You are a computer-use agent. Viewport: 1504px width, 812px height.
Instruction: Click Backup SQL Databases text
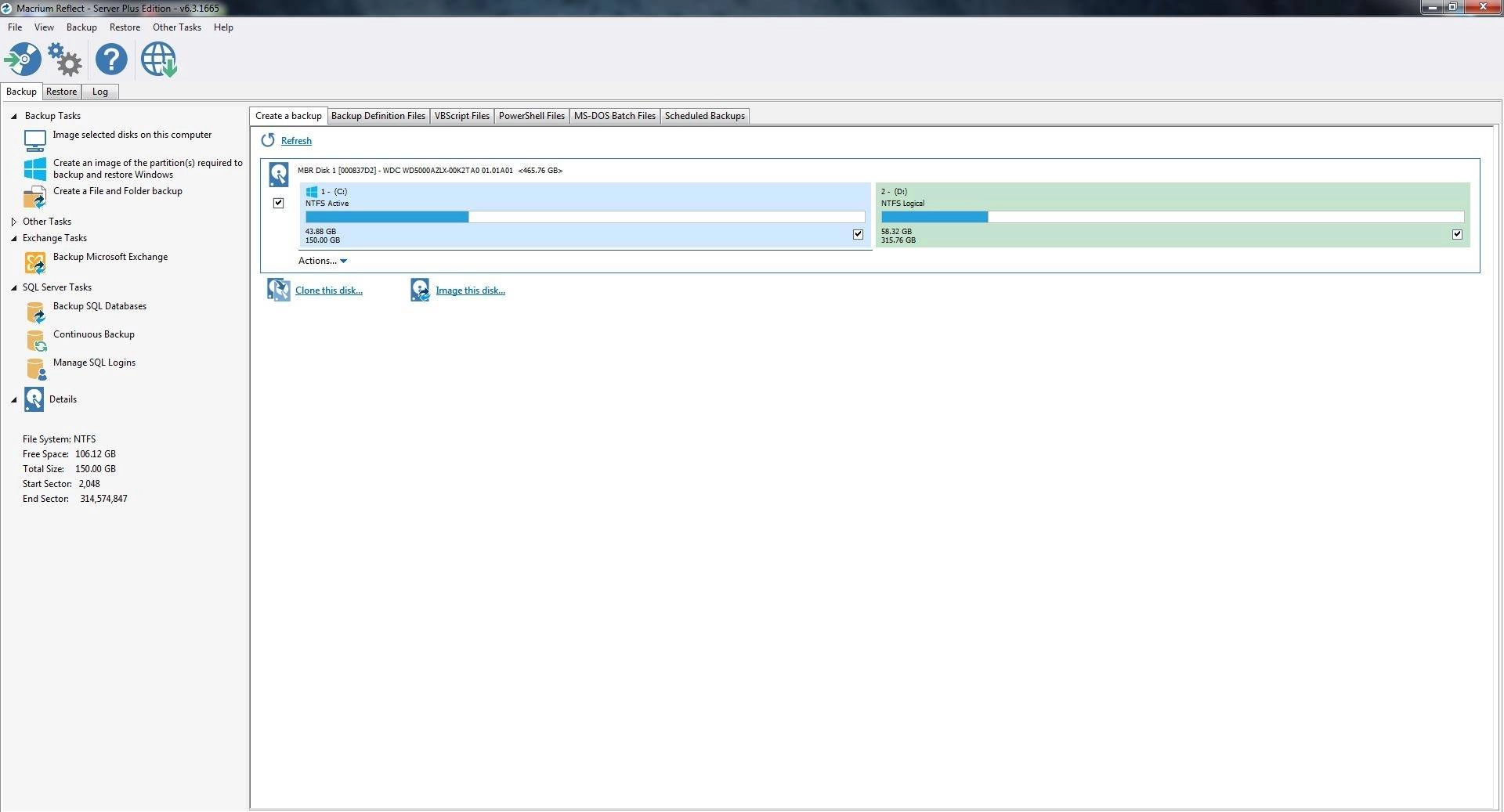coord(99,306)
